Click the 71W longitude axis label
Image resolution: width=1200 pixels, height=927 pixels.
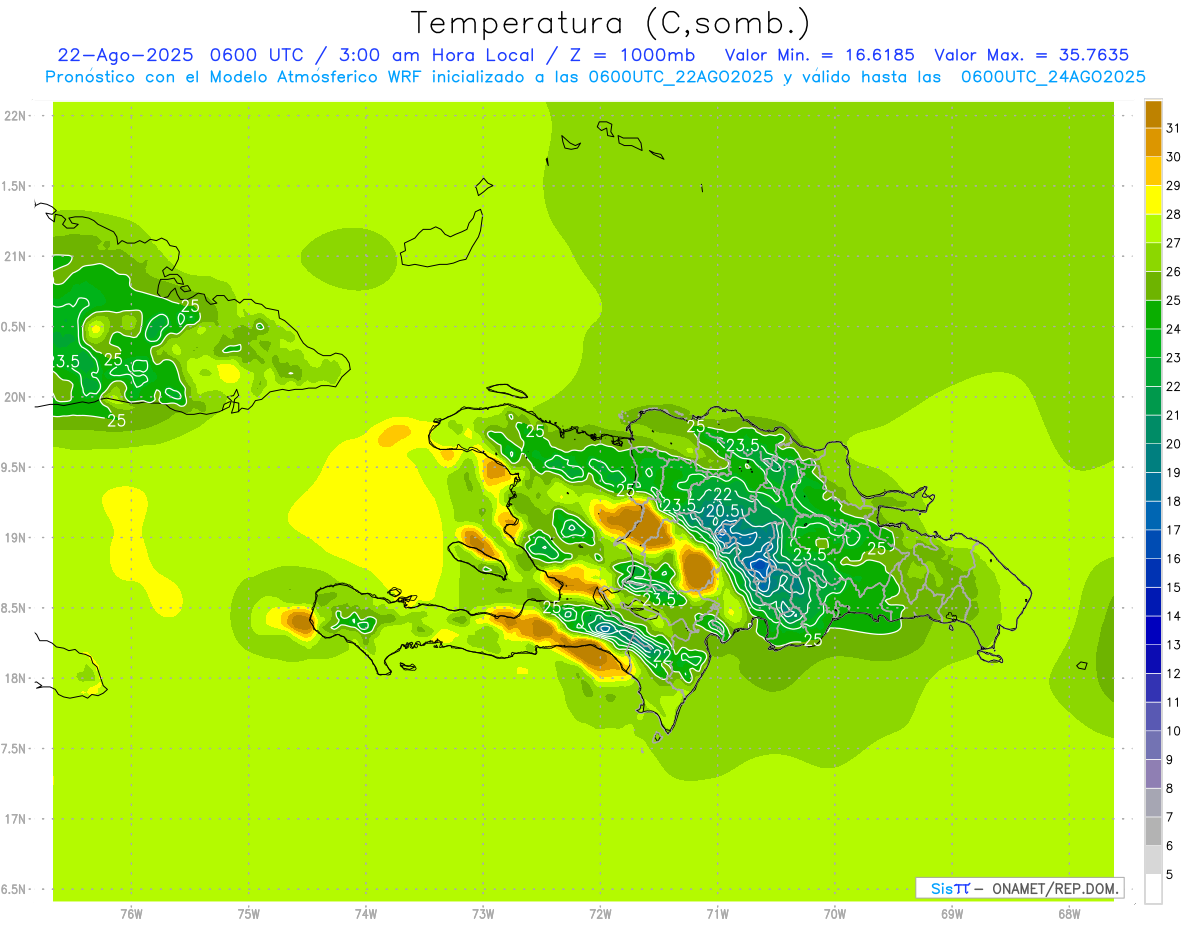click(x=717, y=914)
